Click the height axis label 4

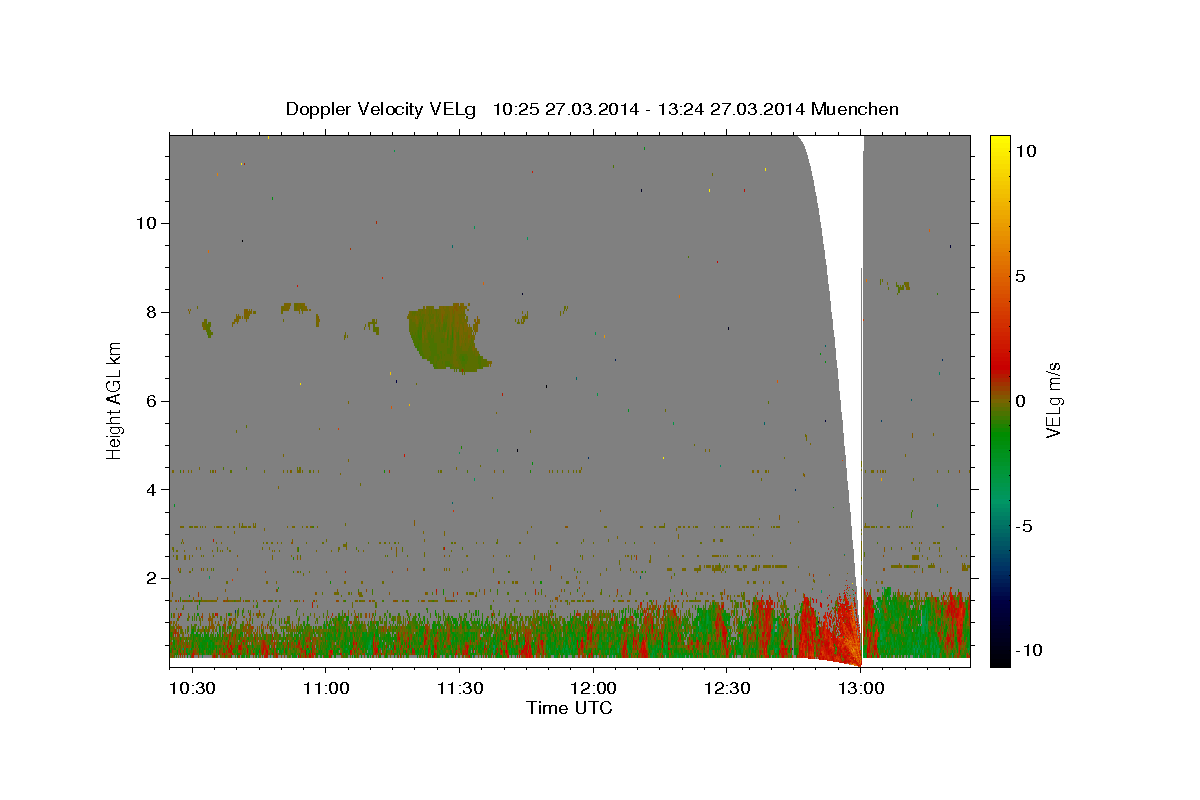pos(150,490)
